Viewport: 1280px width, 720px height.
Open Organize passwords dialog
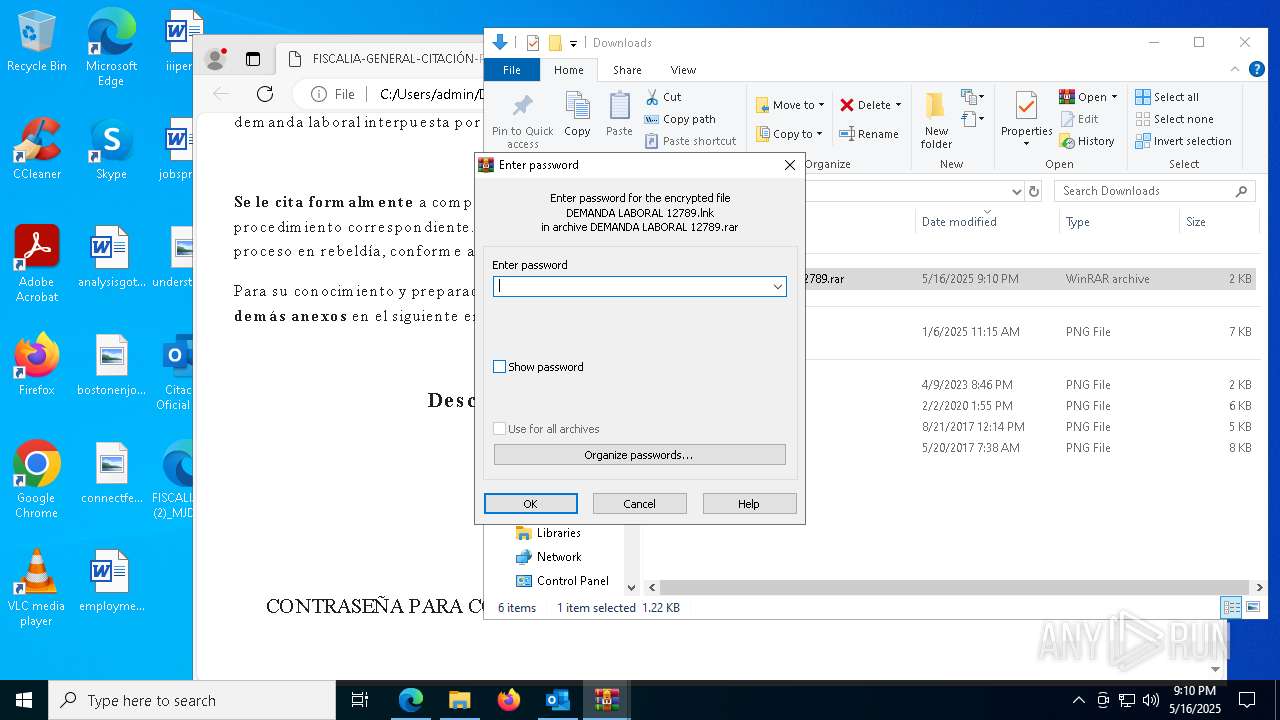639,455
